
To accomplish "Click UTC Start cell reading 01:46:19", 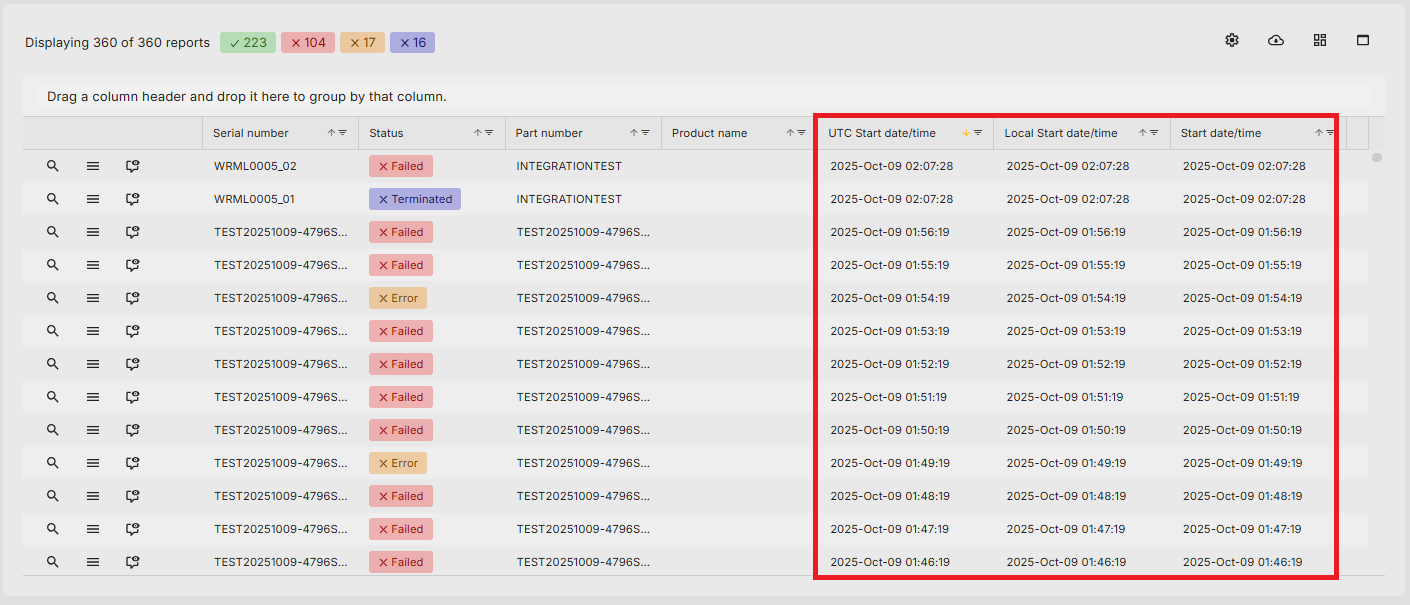I will (x=890, y=562).
